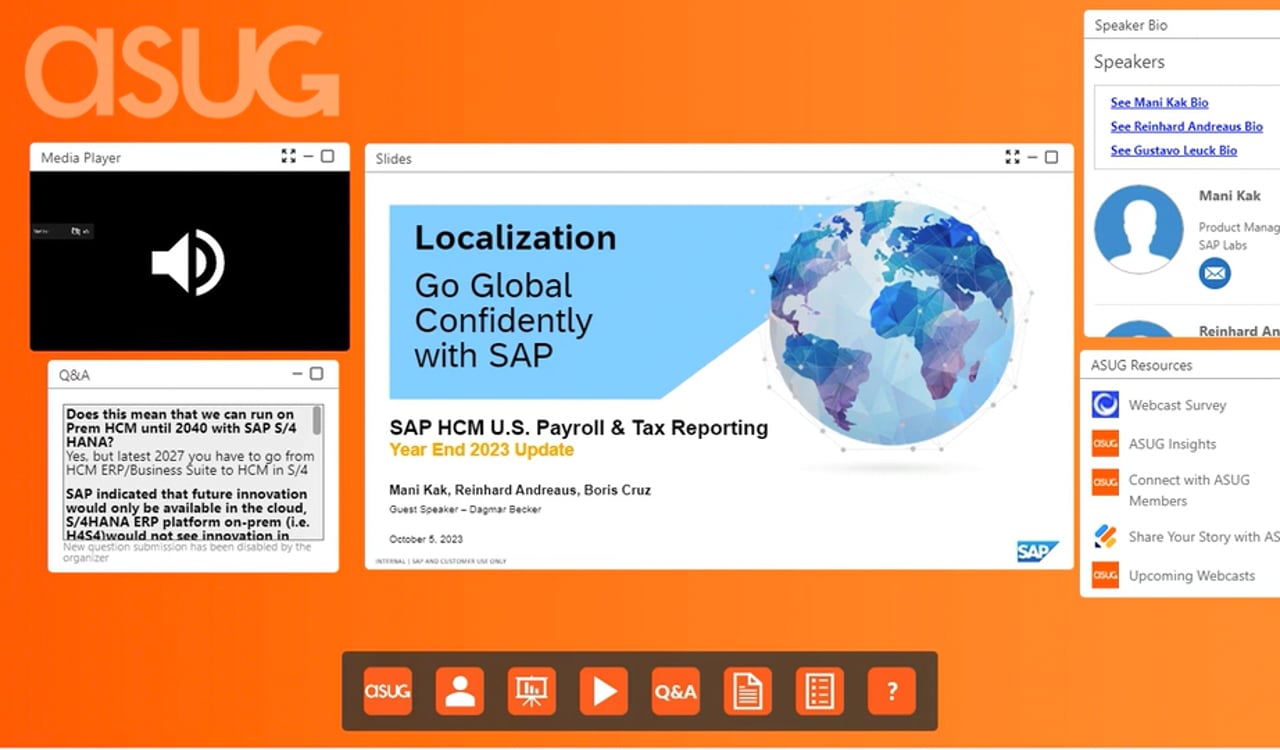
Task: Click the Share Your Story icon
Action: pyautogui.click(x=1105, y=536)
